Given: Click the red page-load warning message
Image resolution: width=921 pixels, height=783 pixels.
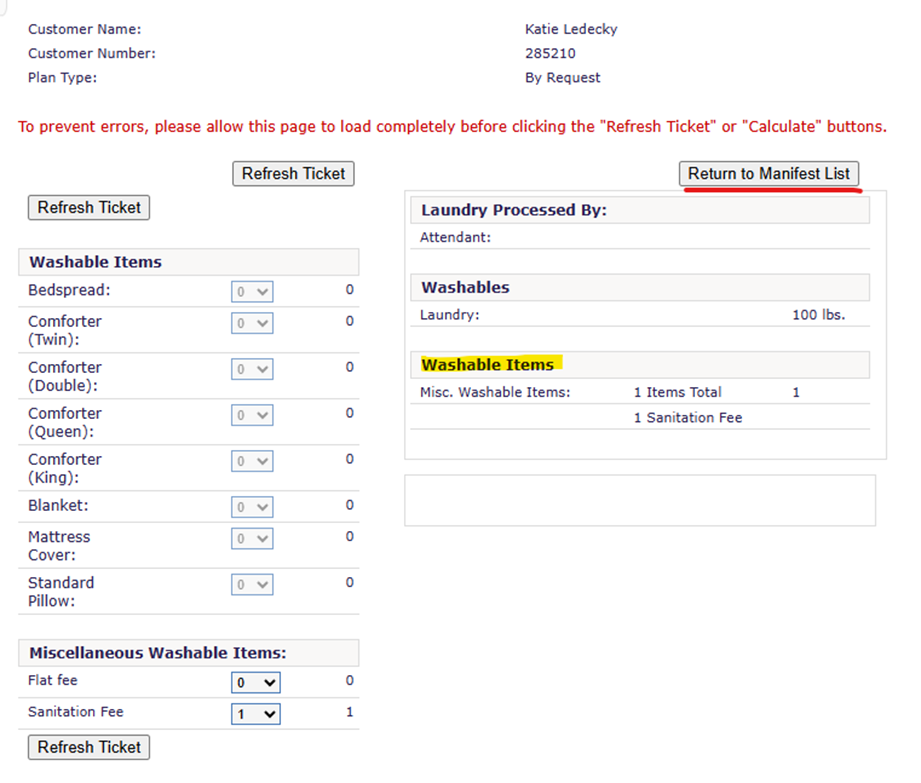Looking at the screenshot, I should coord(452,127).
